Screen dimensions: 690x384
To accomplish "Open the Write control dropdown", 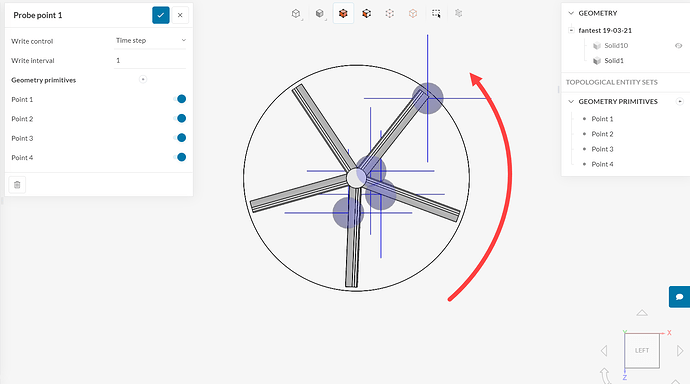I will point(150,40).
